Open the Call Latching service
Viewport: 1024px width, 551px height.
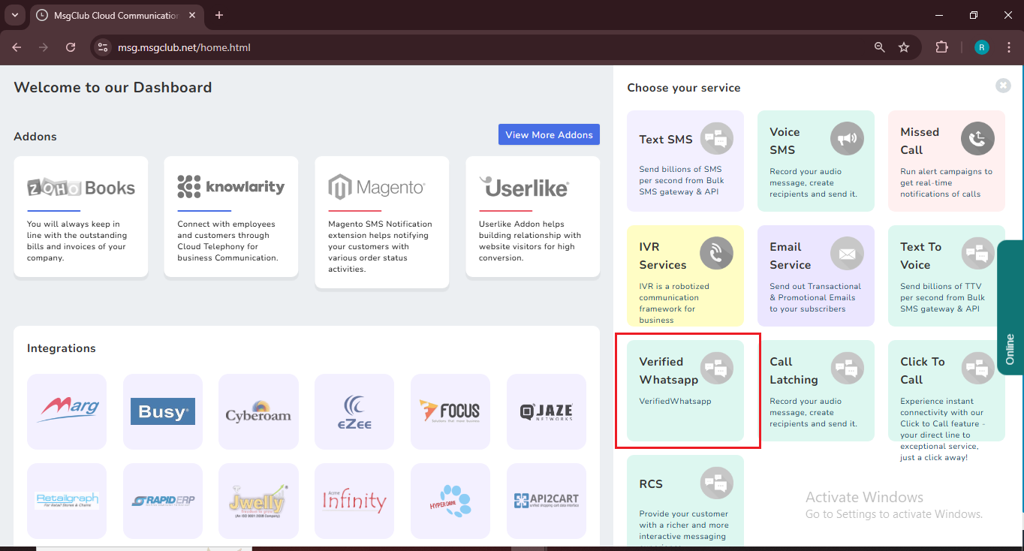815,391
